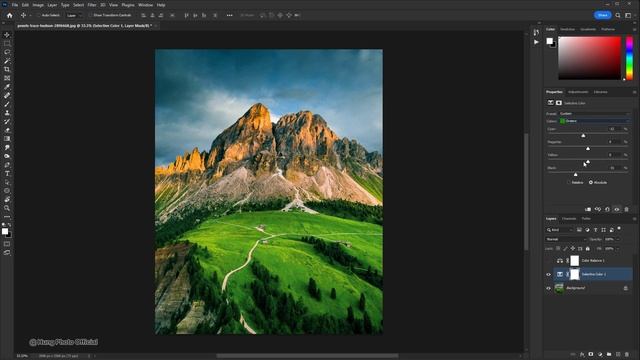The height and width of the screenshot is (360, 640).
Task: Enable the Auto-Select checkbox
Action: click(39, 16)
